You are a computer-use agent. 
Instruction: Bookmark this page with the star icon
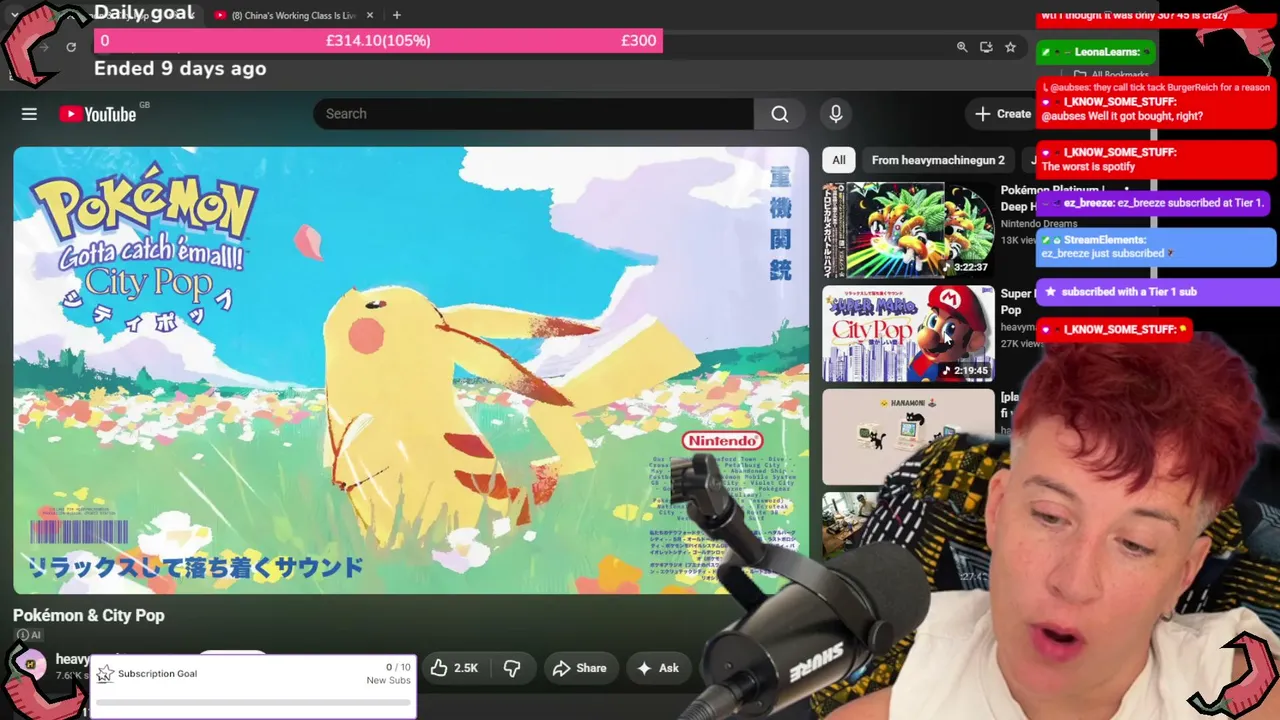point(1011,47)
